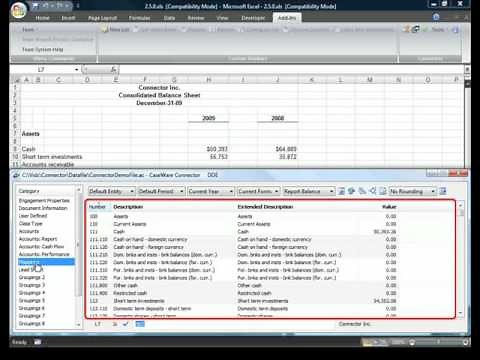The width and height of the screenshot is (480, 360).
Task: Select Document Information category
Action: [x=43, y=208]
